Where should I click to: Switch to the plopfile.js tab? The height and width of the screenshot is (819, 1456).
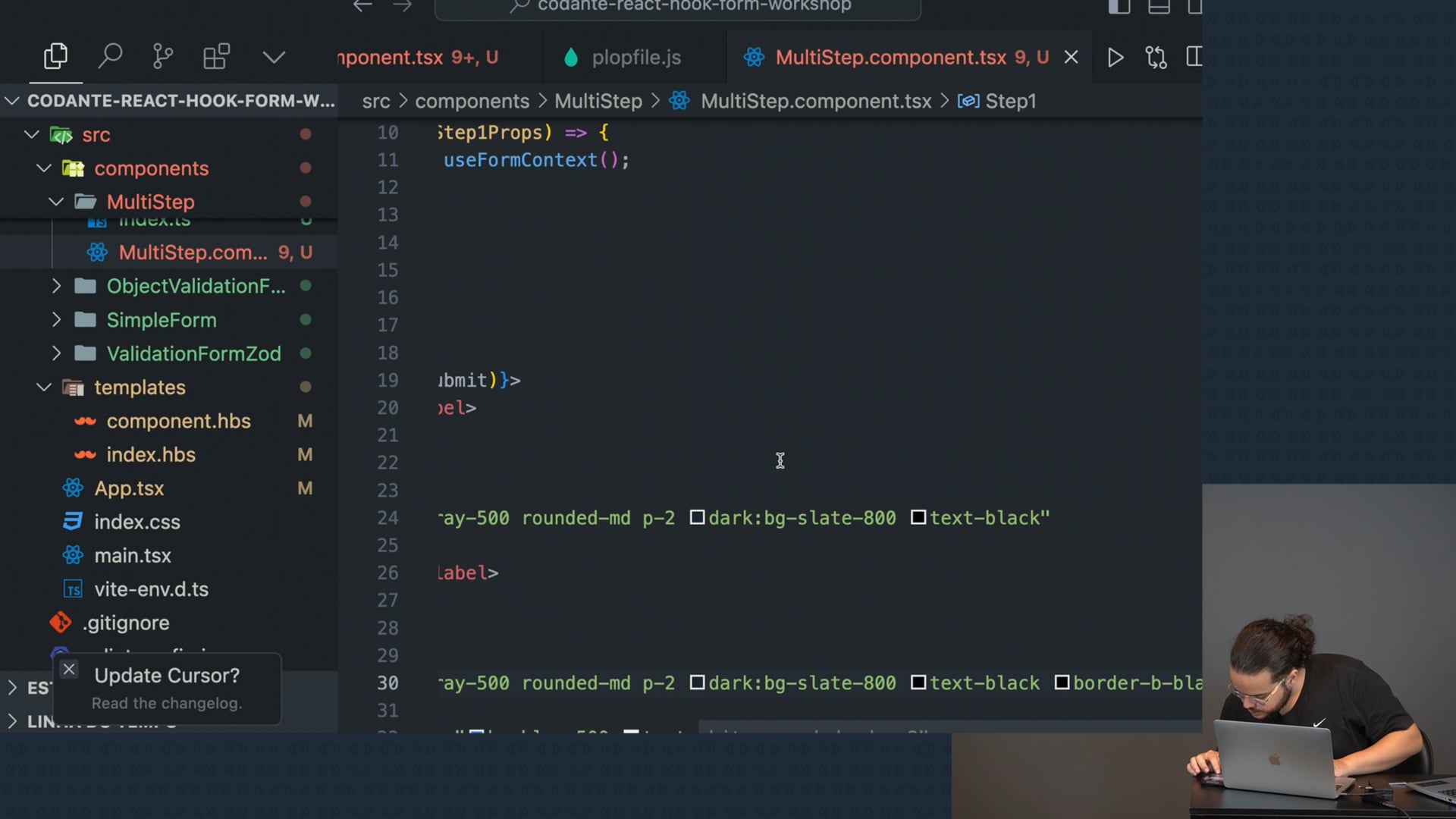pyautogui.click(x=635, y=58)
